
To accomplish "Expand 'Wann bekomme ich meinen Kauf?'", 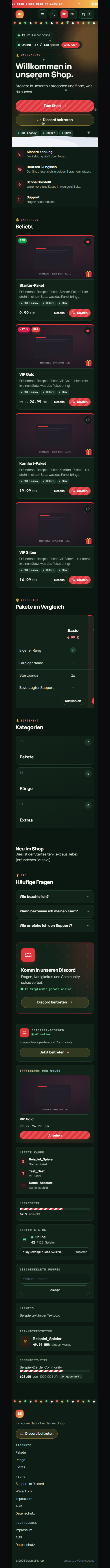I will pyautogui.click(x=55, y=911).
